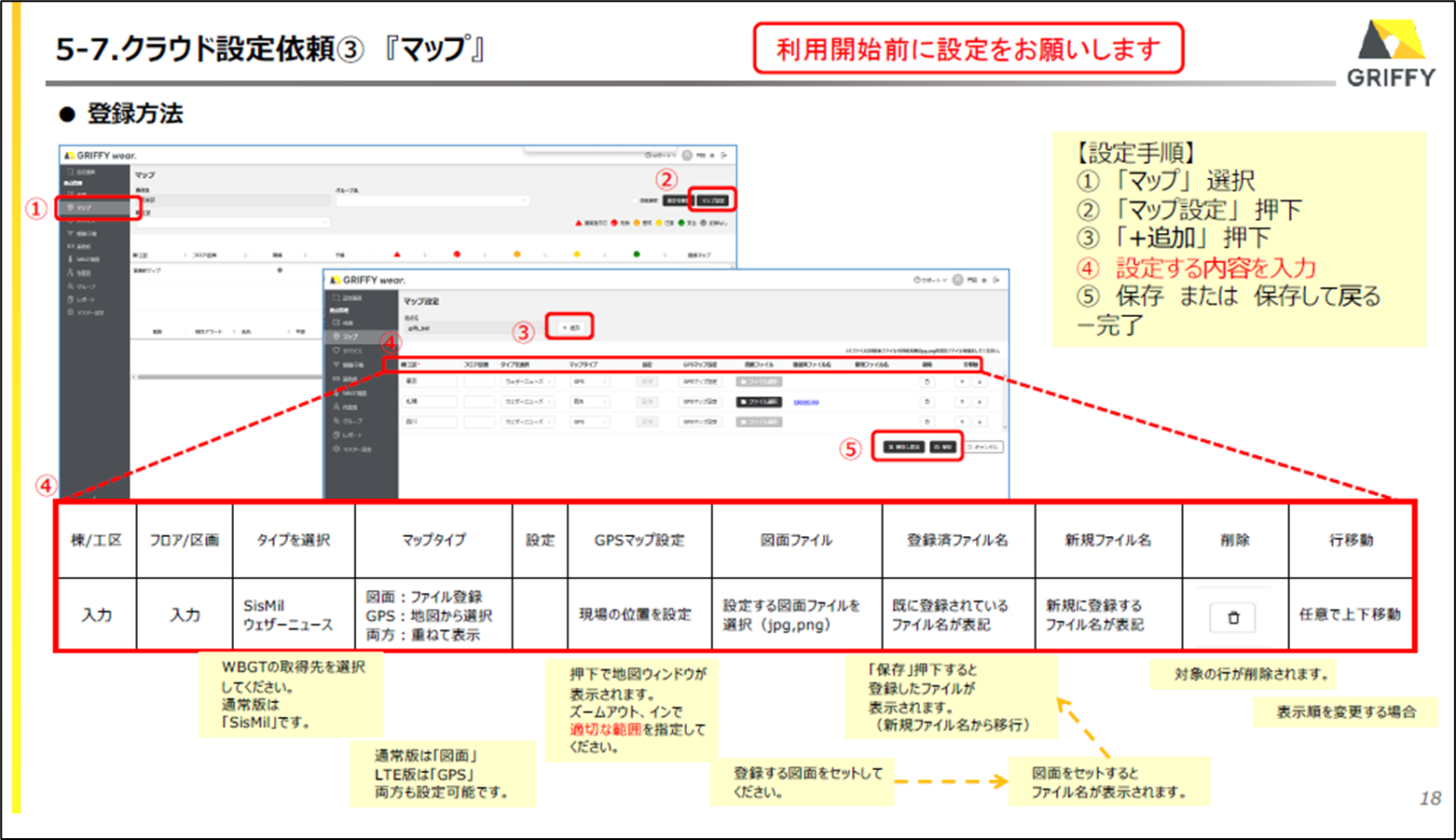Click the green status dot in the map table header
Viewport: 1456px width, 840px height.
pyautogui.click(x=637, y=255)
